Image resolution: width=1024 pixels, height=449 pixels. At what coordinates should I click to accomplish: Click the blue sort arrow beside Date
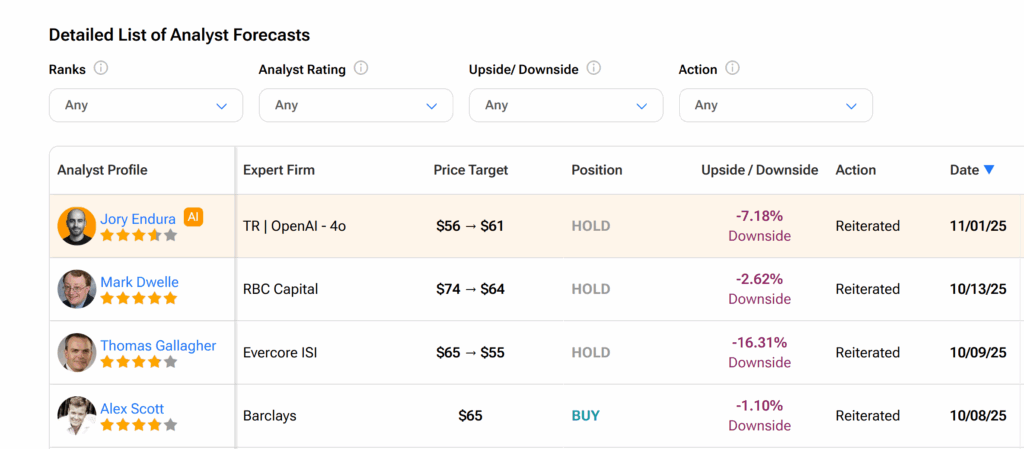pos(989,170)
